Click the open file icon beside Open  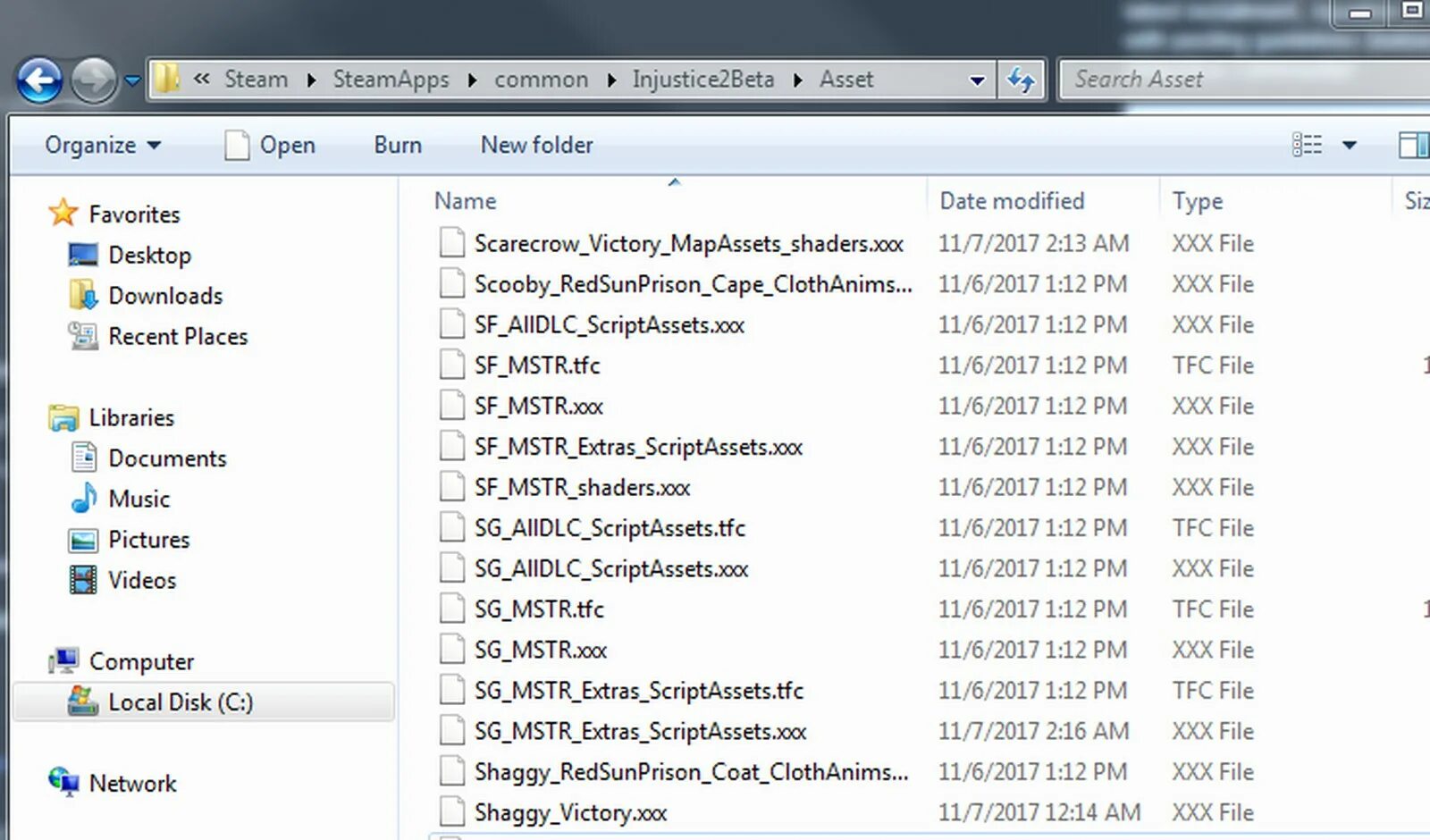point(237,145)
